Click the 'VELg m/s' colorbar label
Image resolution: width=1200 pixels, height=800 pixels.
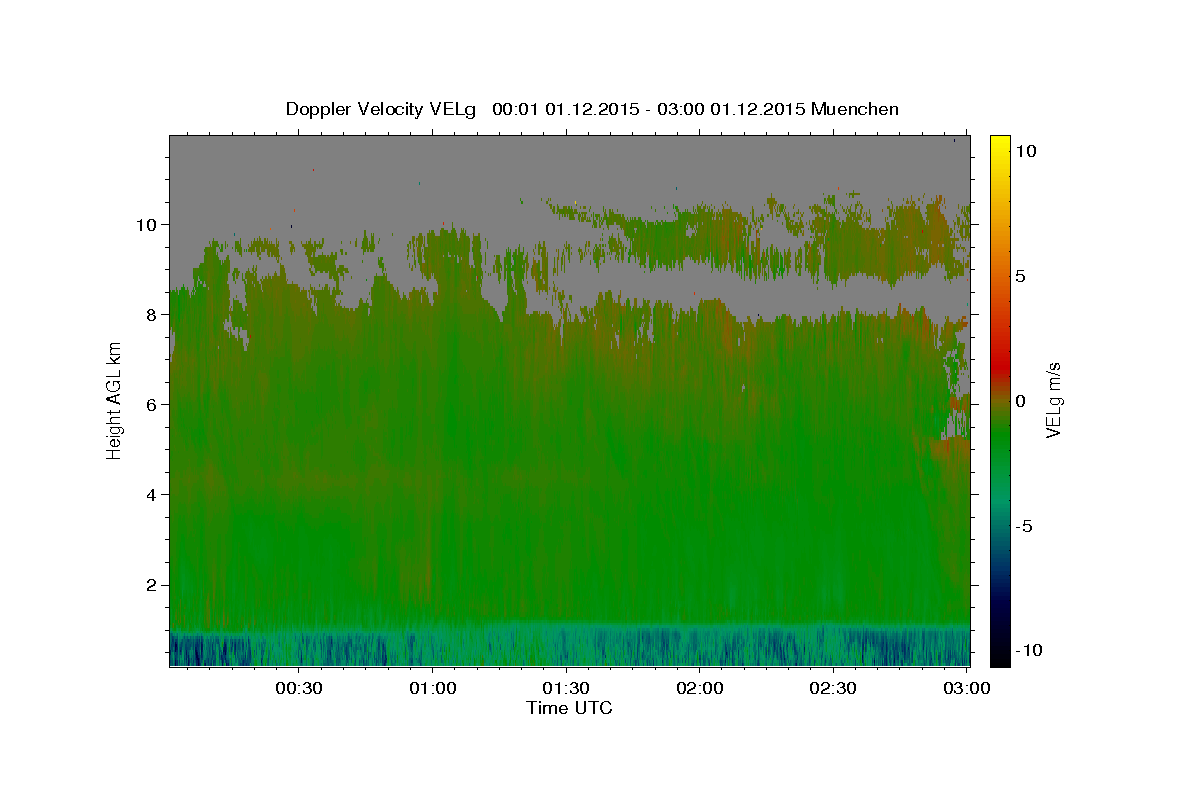click(1053, 399)
